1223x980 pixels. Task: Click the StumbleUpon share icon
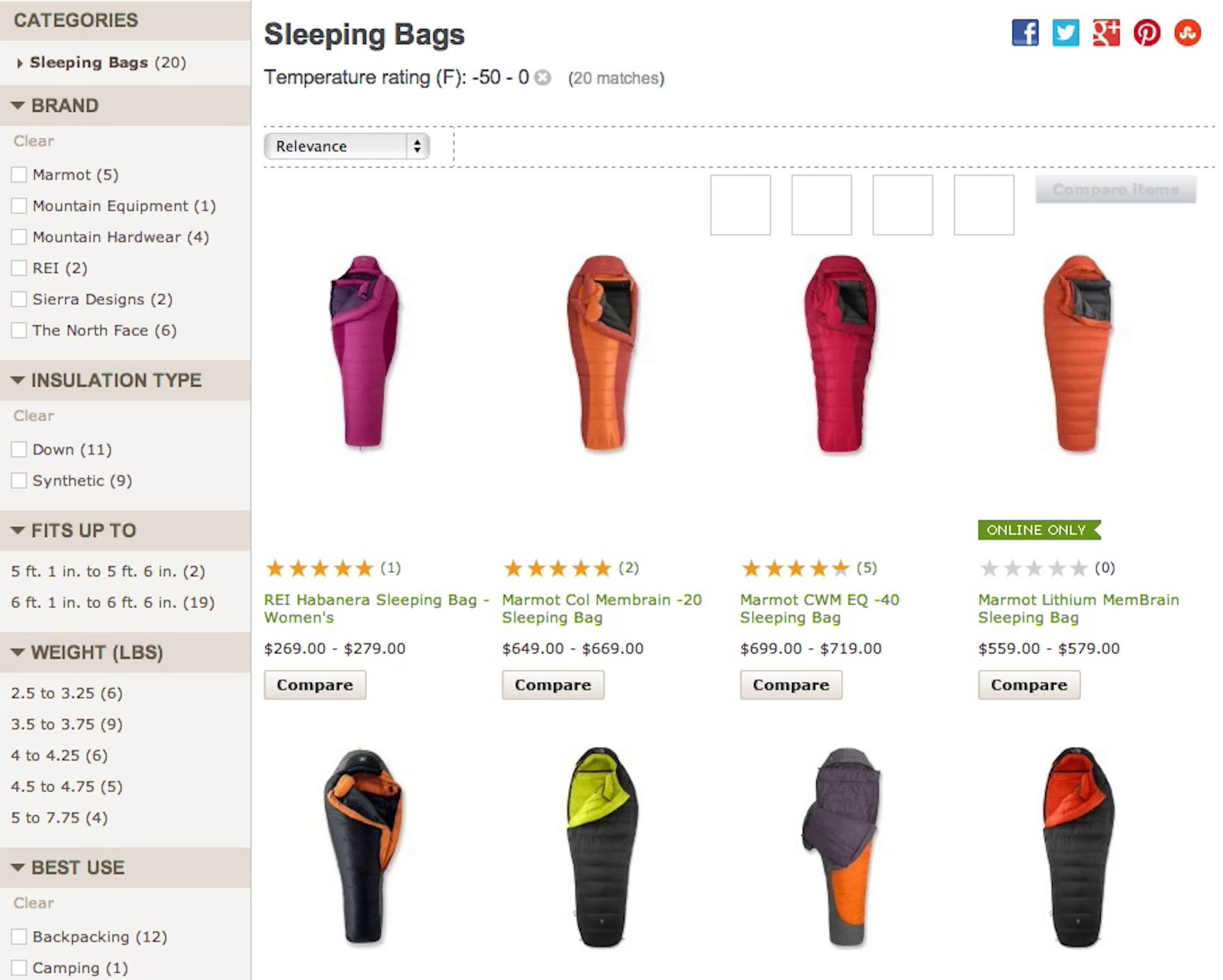pyautogui.click(x=1188, y=33)
